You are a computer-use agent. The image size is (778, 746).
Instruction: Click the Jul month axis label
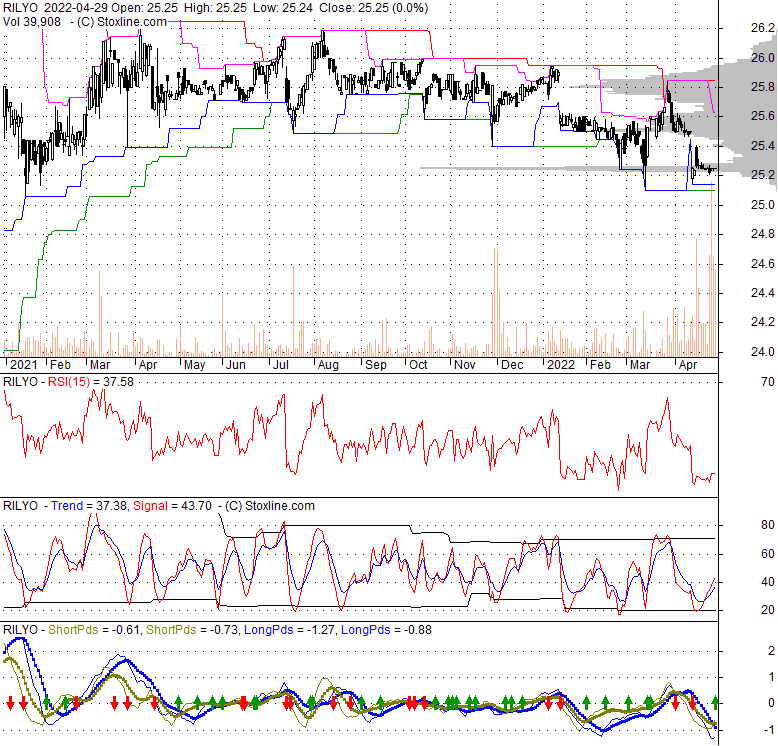coord(280,365)
